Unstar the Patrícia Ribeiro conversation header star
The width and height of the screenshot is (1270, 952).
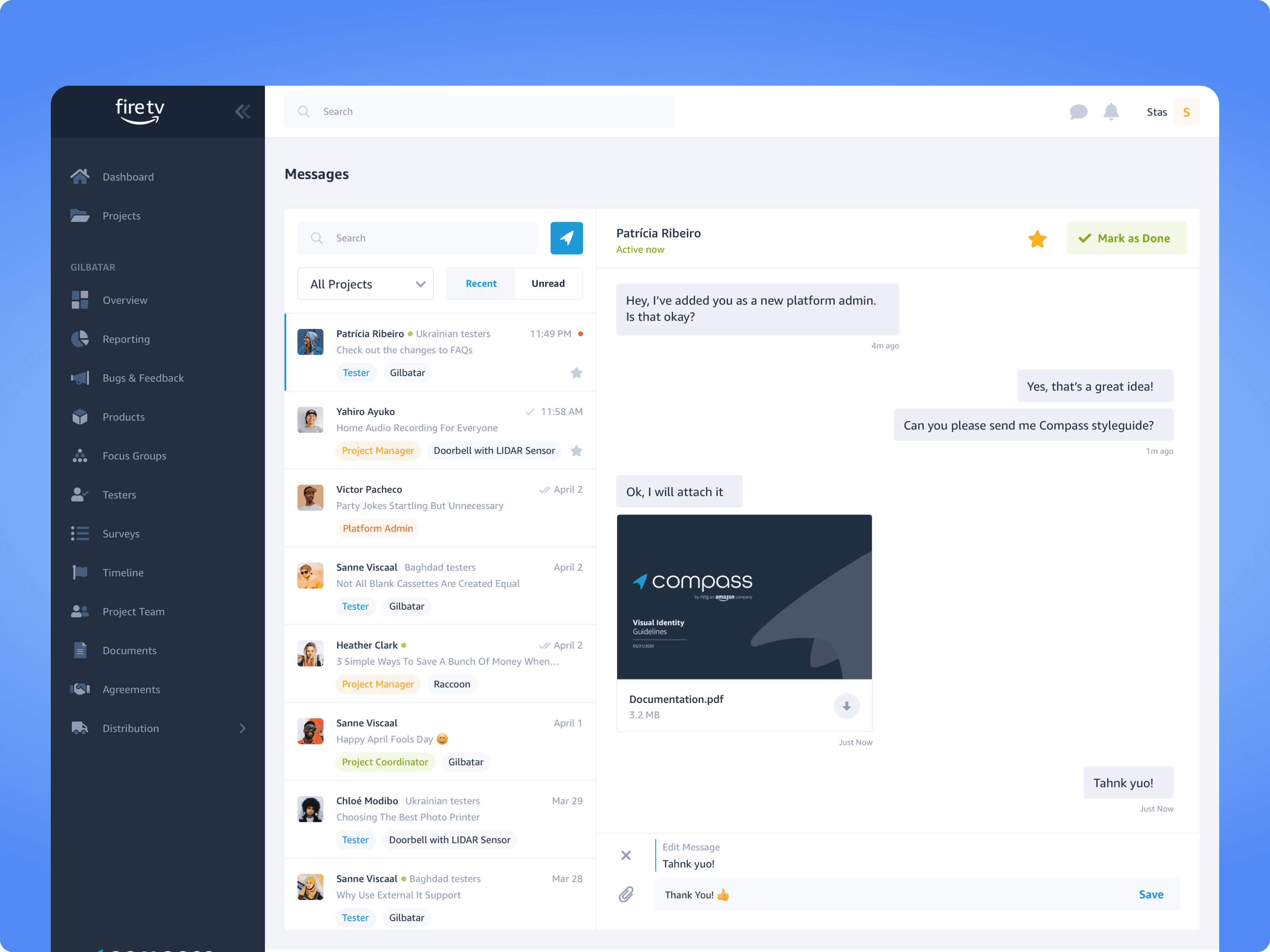(1037, 239)
